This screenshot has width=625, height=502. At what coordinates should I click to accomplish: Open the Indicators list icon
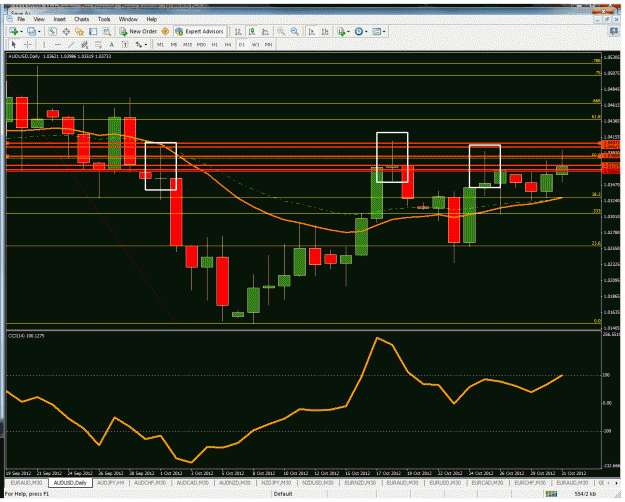[341, 31]
